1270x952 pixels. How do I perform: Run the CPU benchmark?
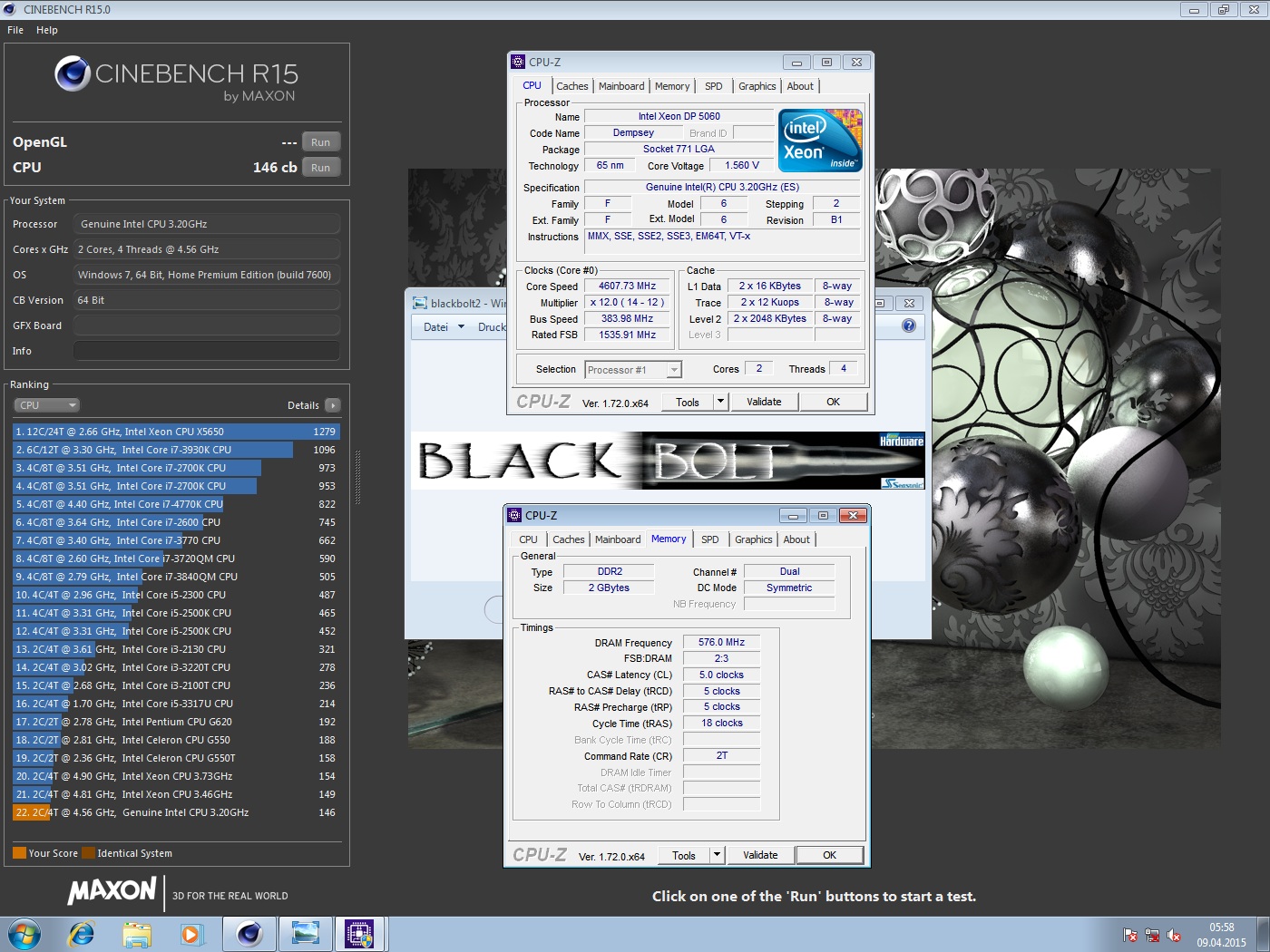[320, 168]
